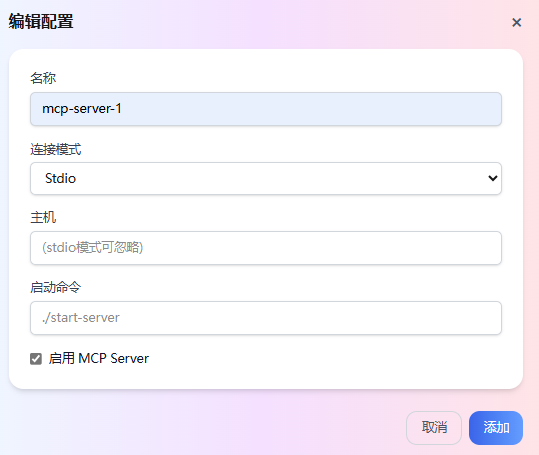Click the 名称 input field

(x=266, y=109)
